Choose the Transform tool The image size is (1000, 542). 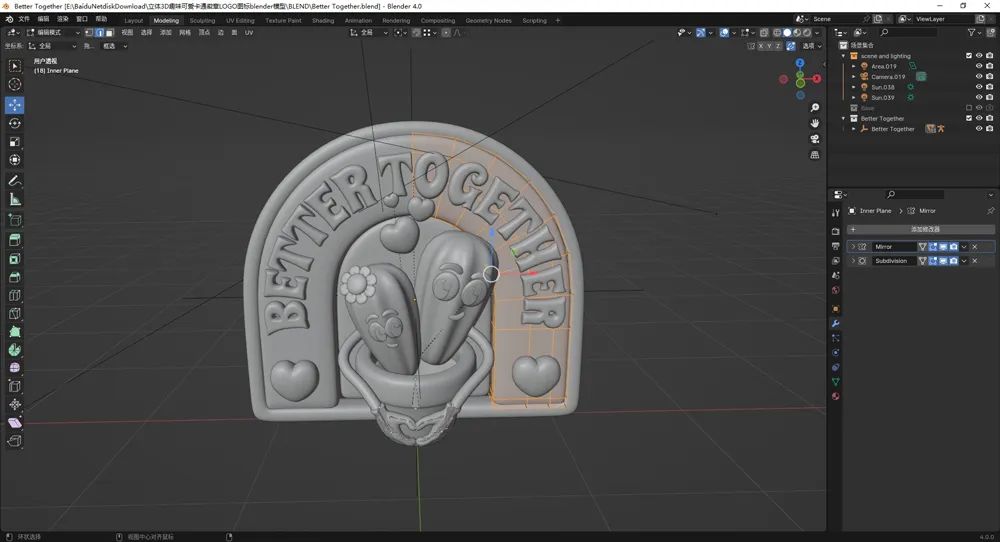tap(15, 160)
